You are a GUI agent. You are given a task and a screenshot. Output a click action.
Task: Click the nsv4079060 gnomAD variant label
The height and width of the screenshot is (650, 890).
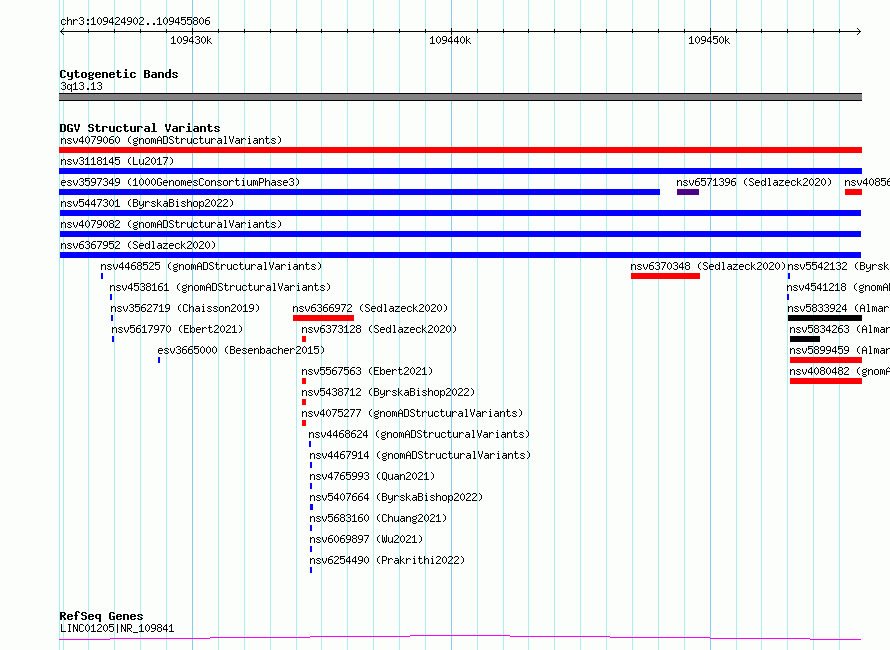point(171,140)
